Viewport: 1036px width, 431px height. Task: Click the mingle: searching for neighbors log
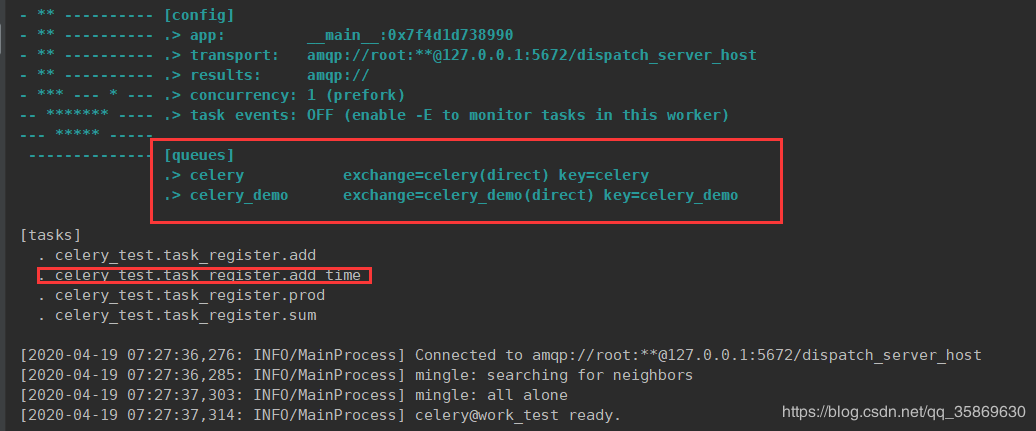point(357,375)
